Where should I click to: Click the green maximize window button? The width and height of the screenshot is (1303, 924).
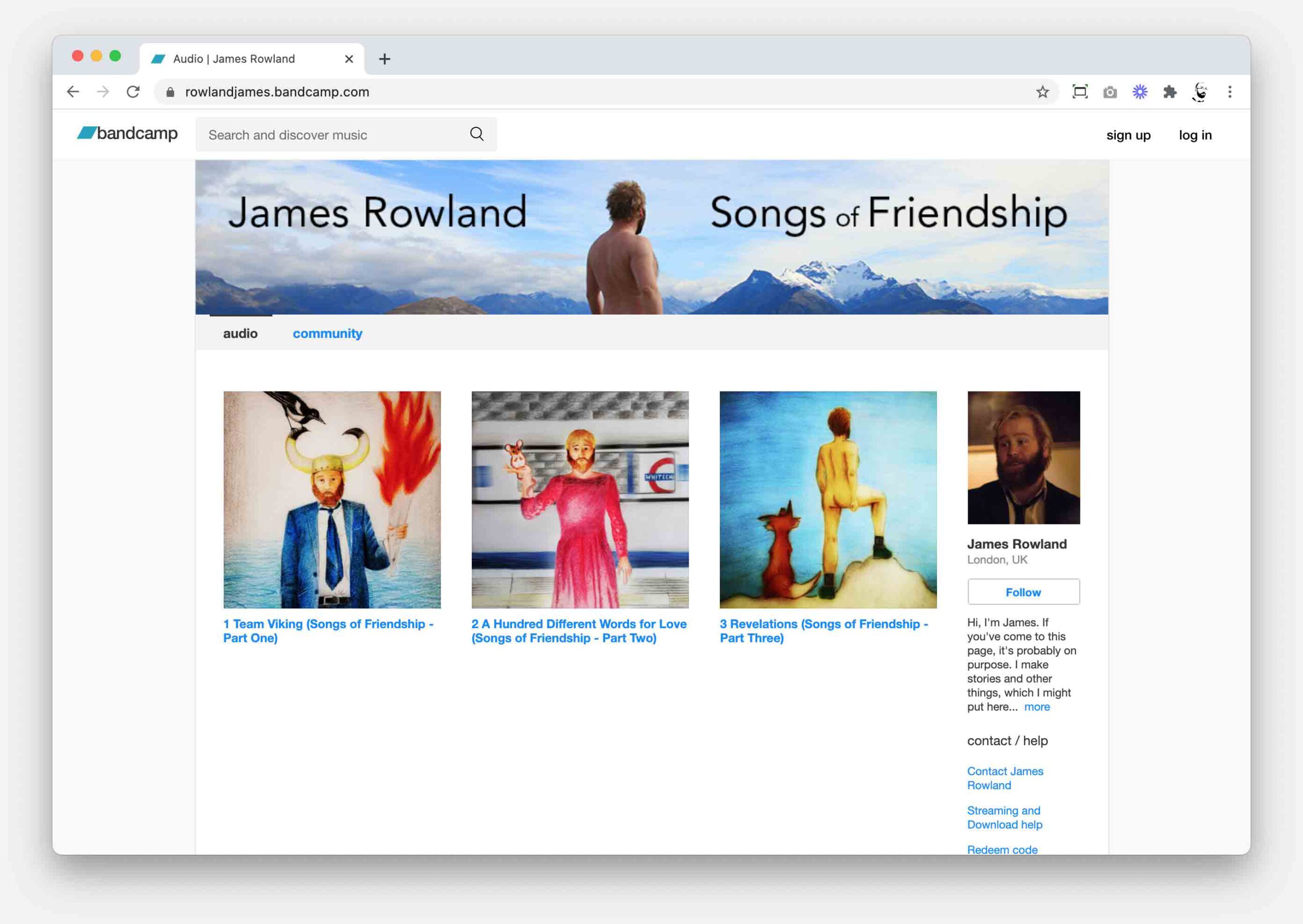coord(116,55)
